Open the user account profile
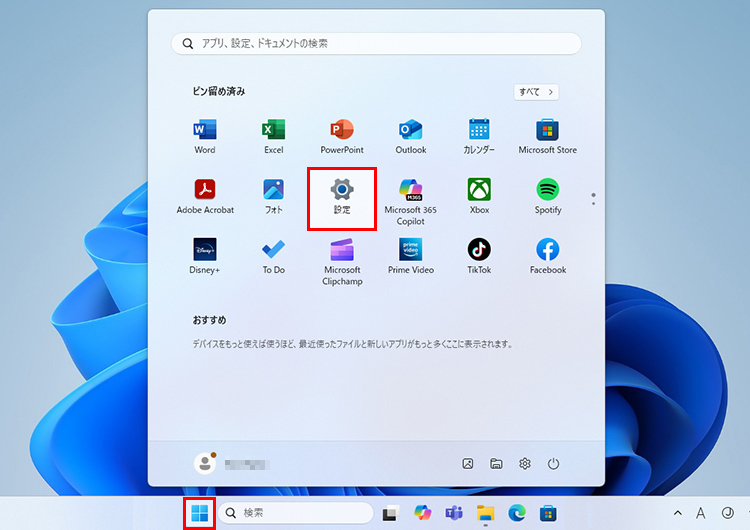 [x=232, y=464]
